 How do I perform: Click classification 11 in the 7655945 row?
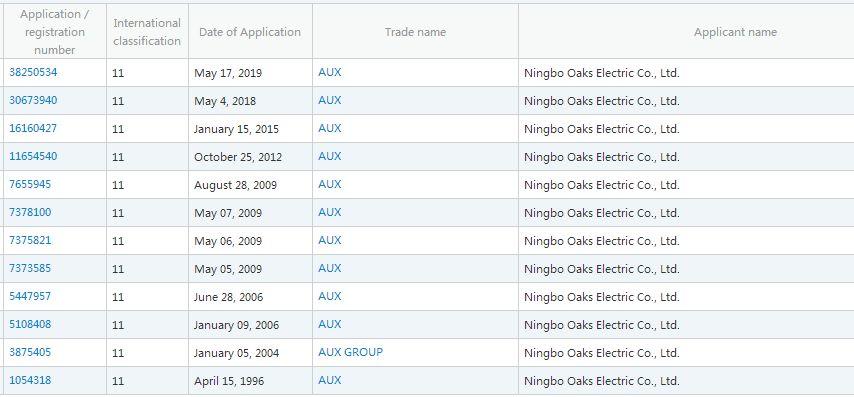(118, 185)
